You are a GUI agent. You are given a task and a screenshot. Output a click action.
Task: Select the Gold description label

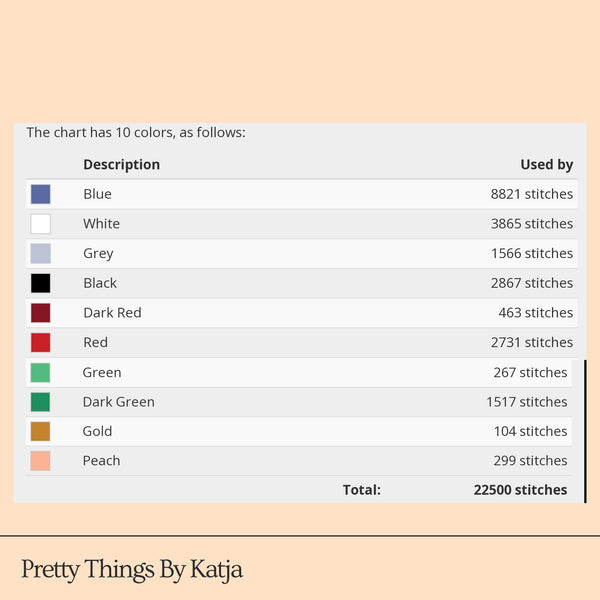pos(97,431)
